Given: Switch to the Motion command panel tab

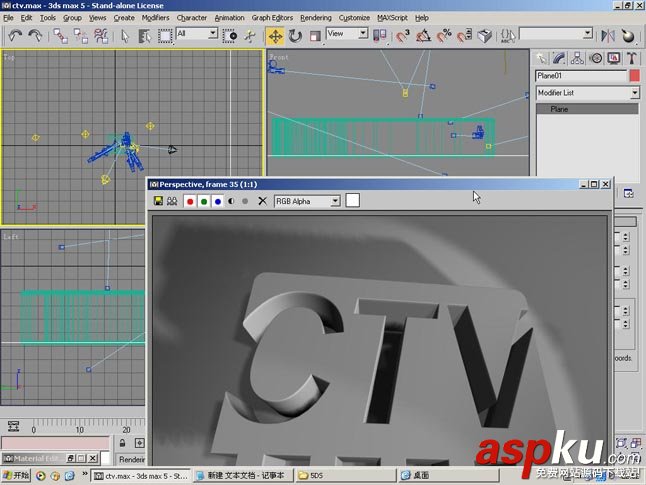Looking at the screenshot, I should point(595,58).
